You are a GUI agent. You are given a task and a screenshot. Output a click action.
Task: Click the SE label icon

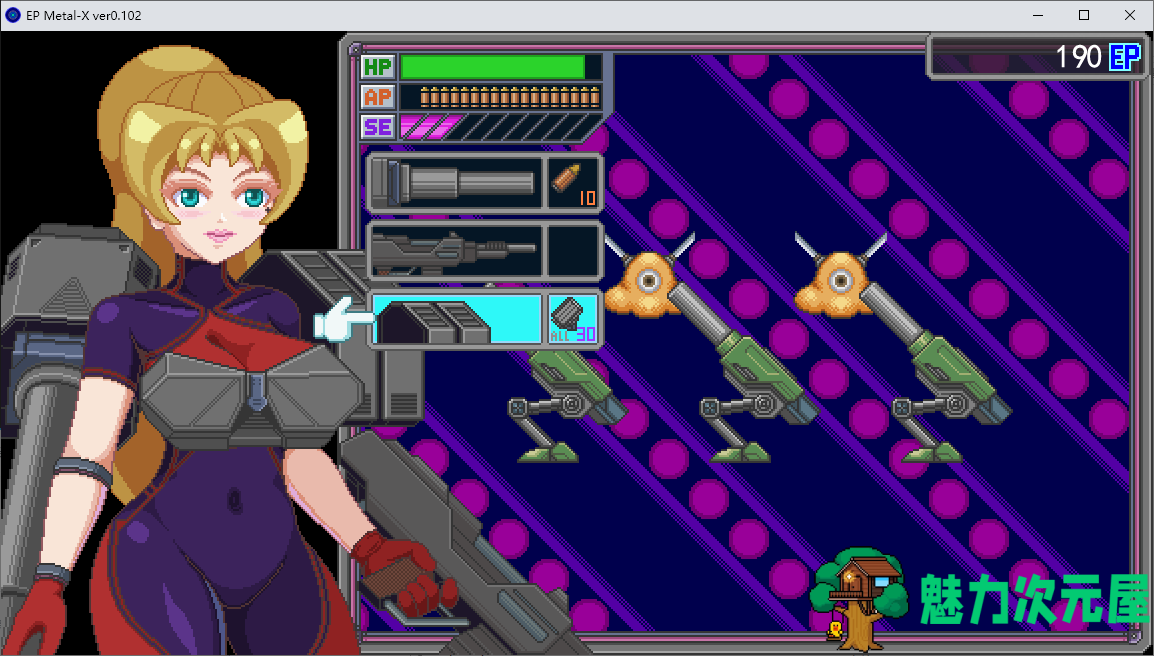378,127
